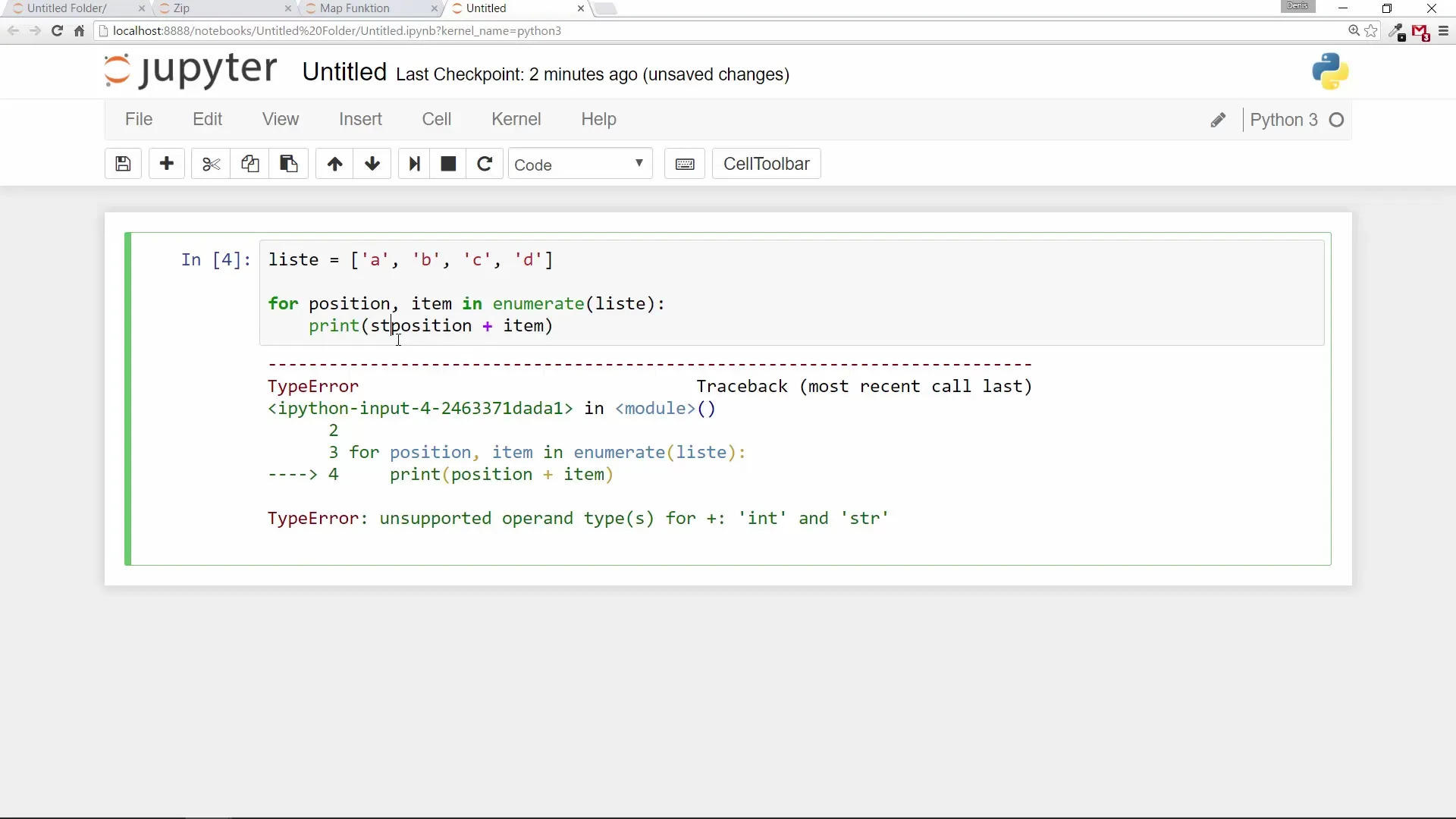Click the Denis profile button in title bar
This screenshot has width=1456, height=819.
pos(1298,6)
